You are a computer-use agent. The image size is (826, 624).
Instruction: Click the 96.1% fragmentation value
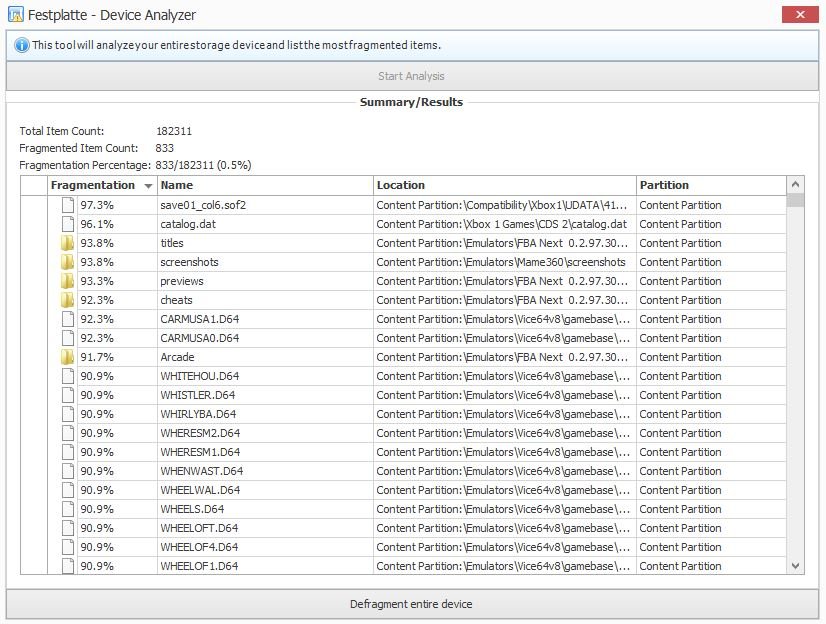(97, 224)
